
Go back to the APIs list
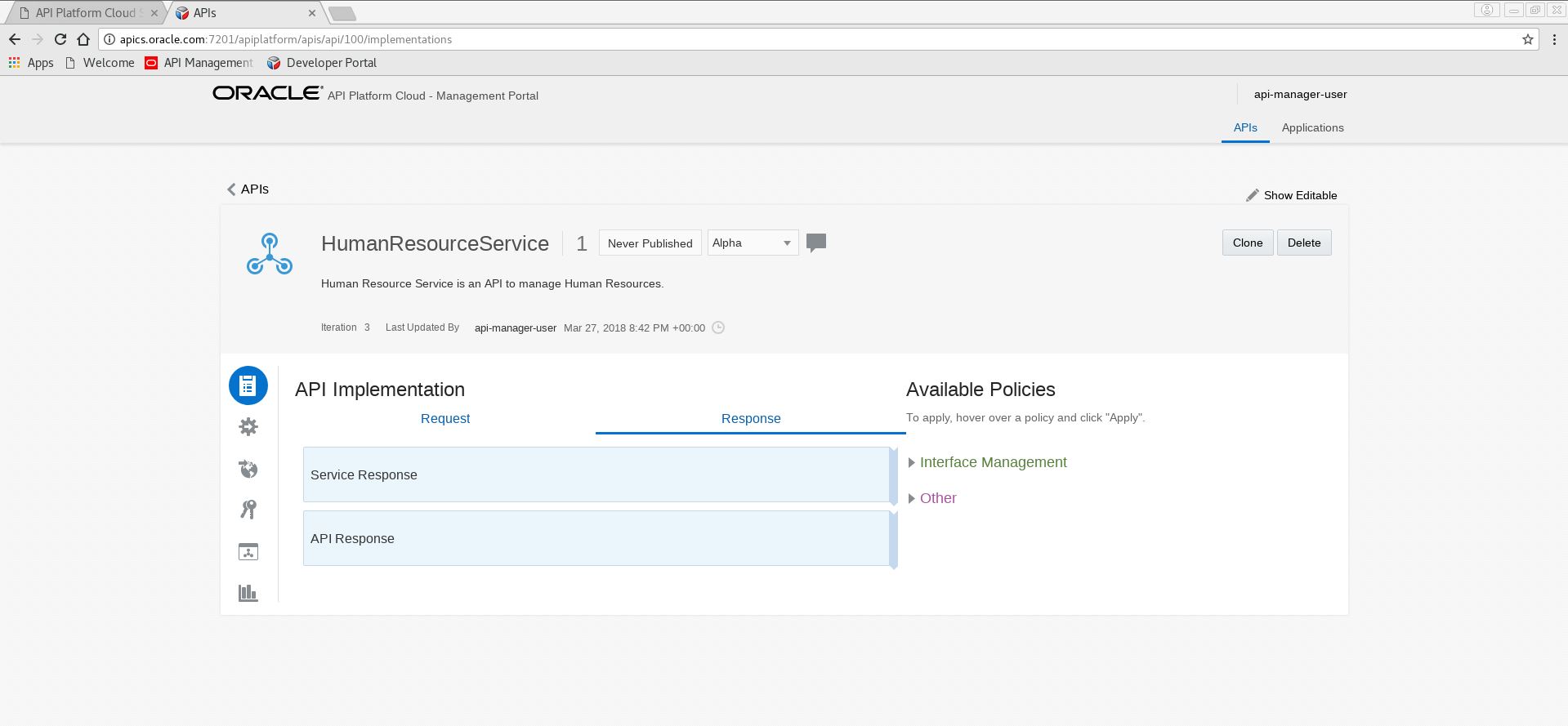coord(248,189)
